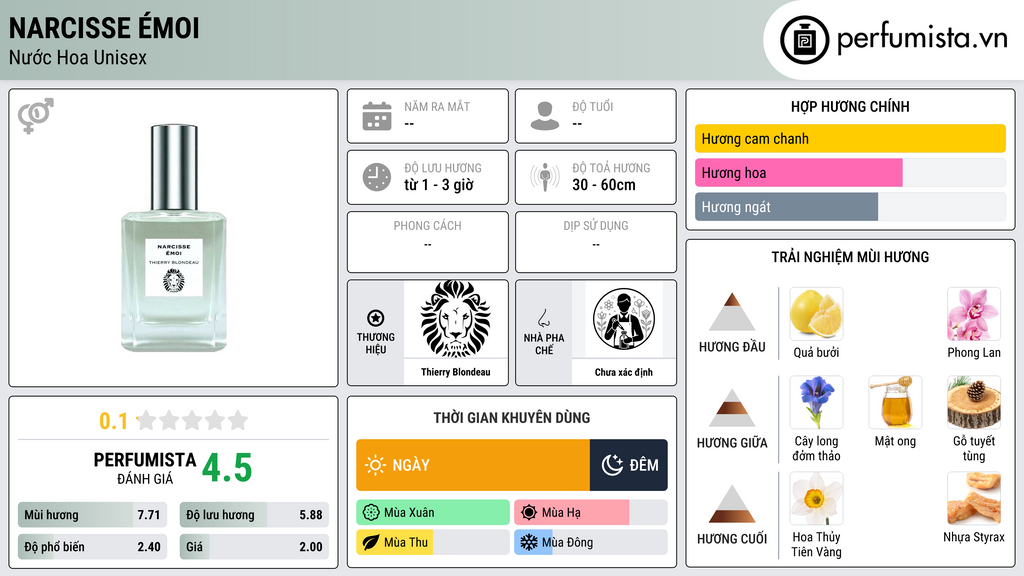Click the Thời gian khuyên dùng heading
1024x576 pixels.
tap(512, 417)
